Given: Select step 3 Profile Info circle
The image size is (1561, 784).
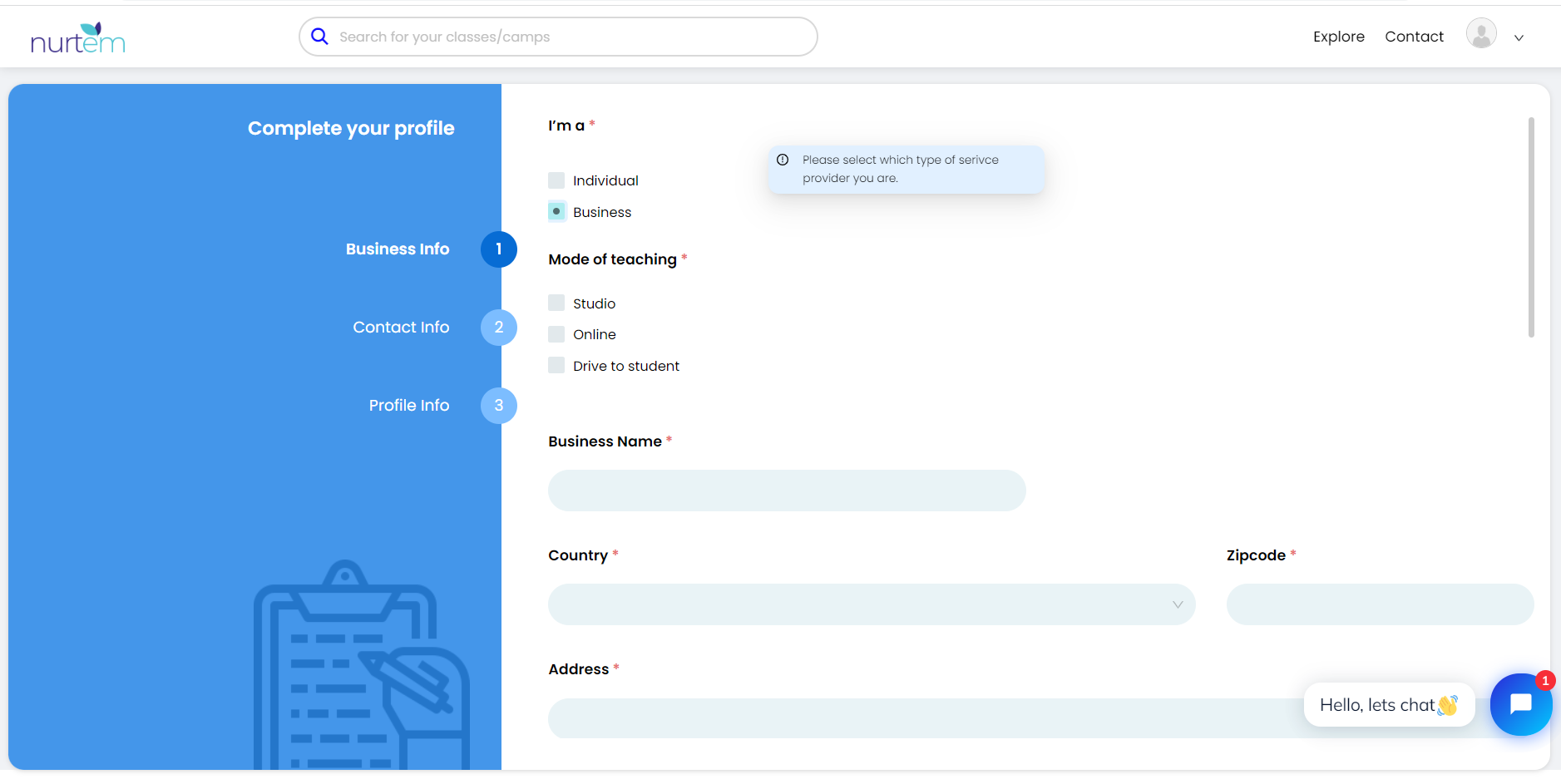Looking at the screenshot, I should point(499,405).
